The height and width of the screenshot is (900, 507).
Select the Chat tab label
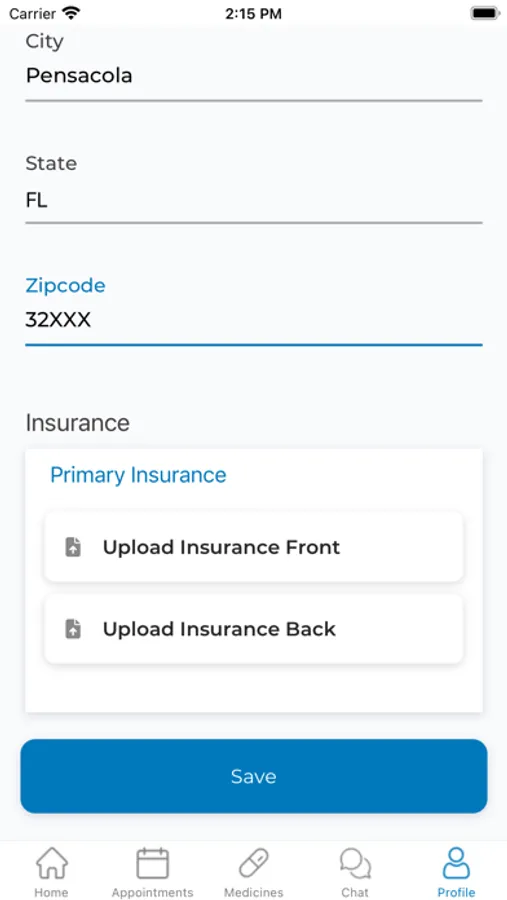click(355, 893)
